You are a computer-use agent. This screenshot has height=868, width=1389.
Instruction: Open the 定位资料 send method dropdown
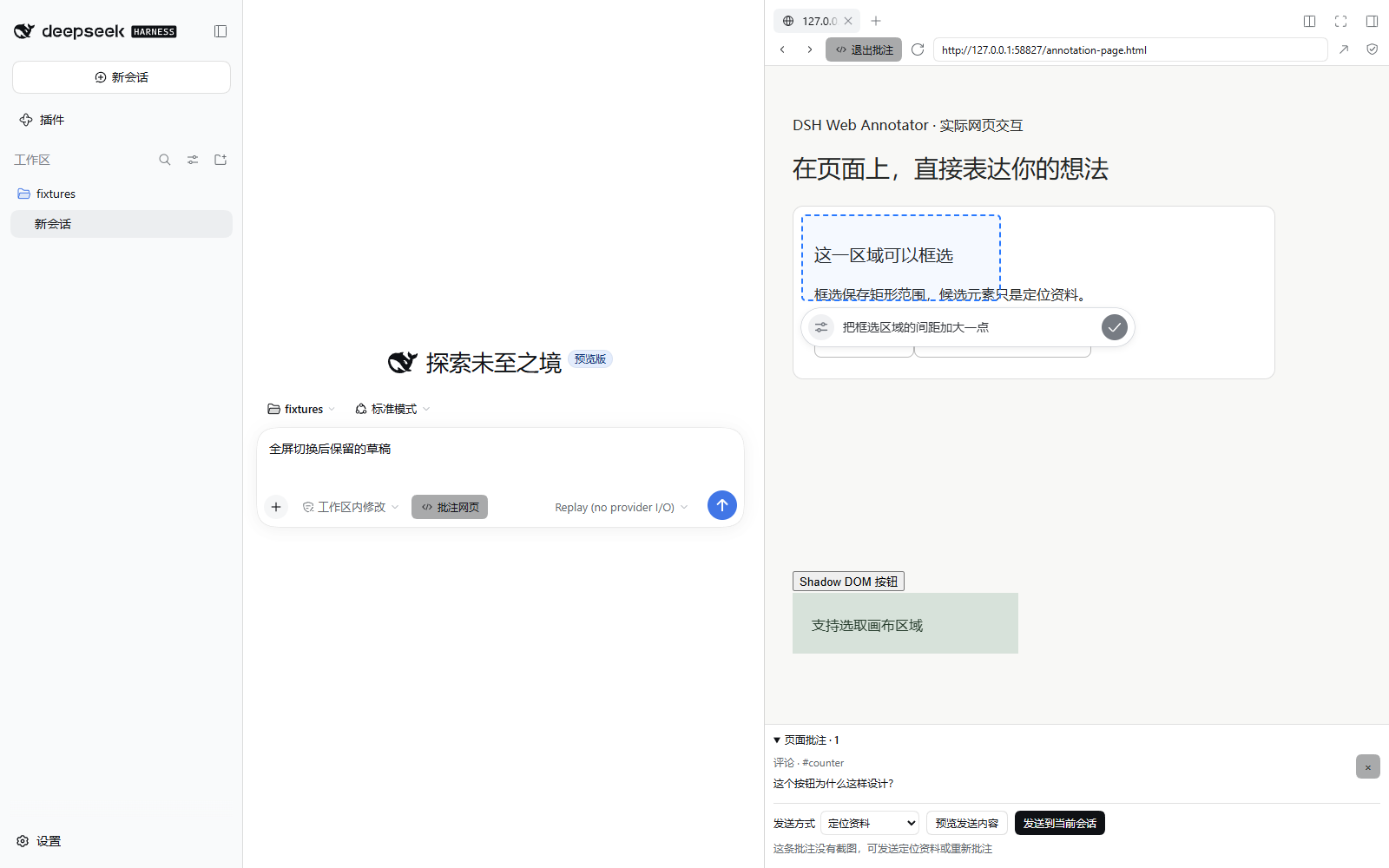click(870, 823)
